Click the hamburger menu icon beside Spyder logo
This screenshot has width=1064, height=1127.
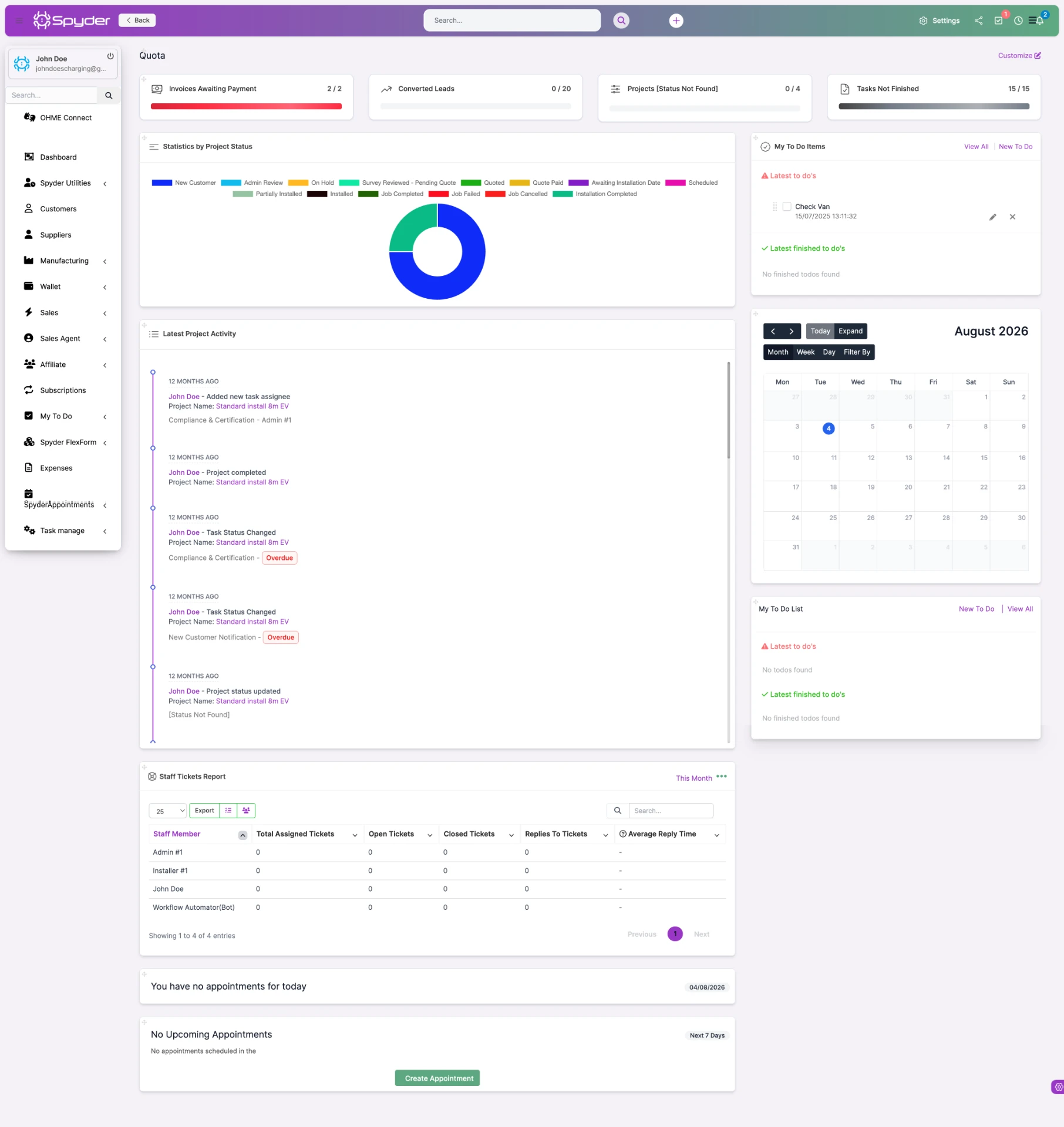tap(19, 21)
